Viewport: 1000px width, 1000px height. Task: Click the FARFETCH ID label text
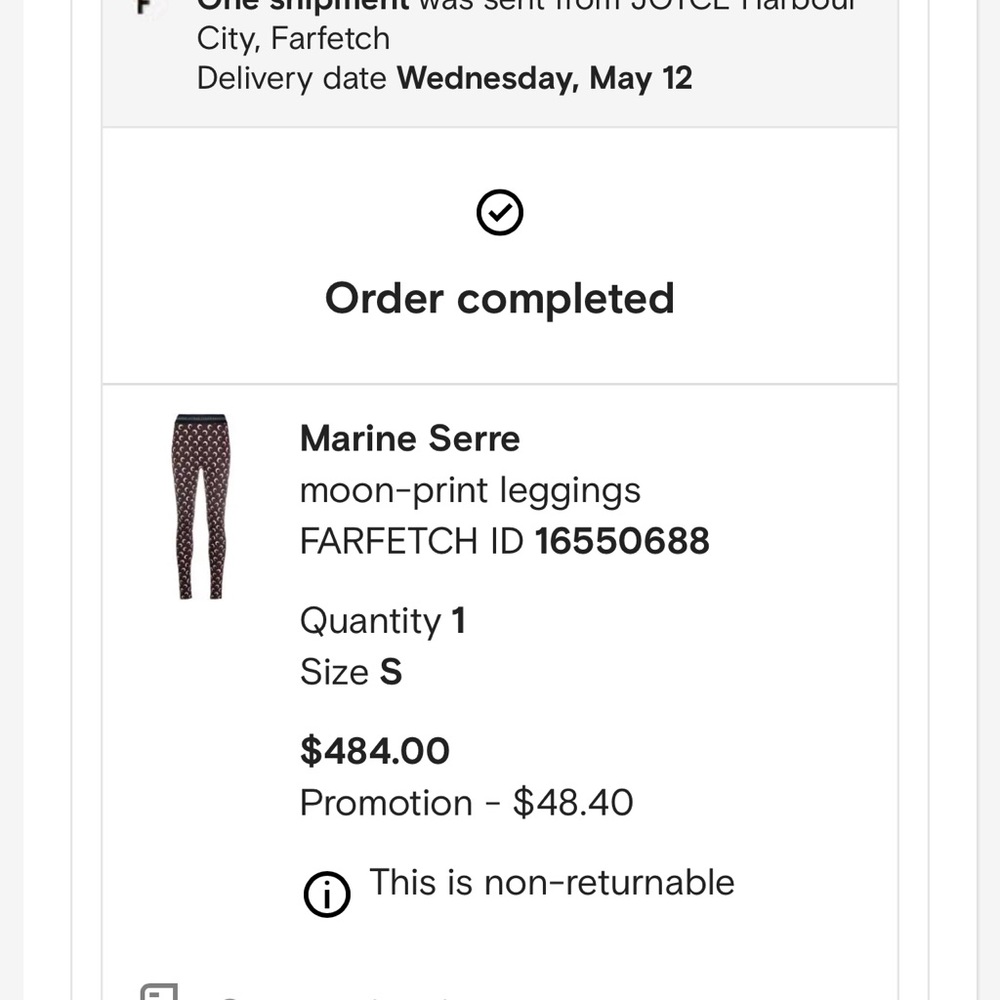(412, 541)
